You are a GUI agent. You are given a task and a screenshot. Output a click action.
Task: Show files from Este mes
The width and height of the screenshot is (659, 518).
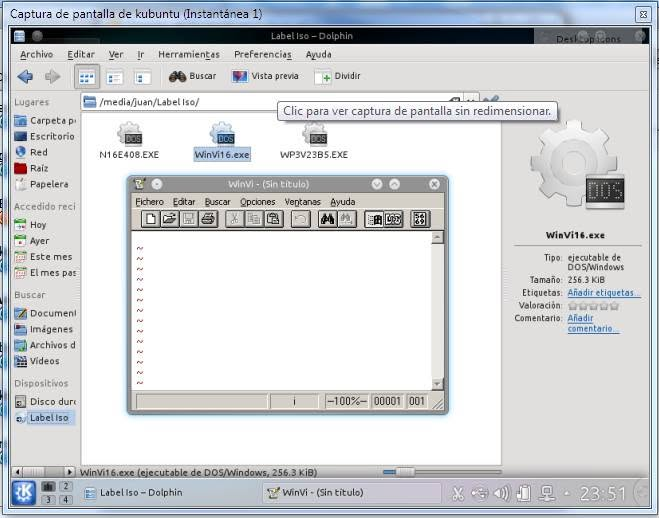pos(43,257)
